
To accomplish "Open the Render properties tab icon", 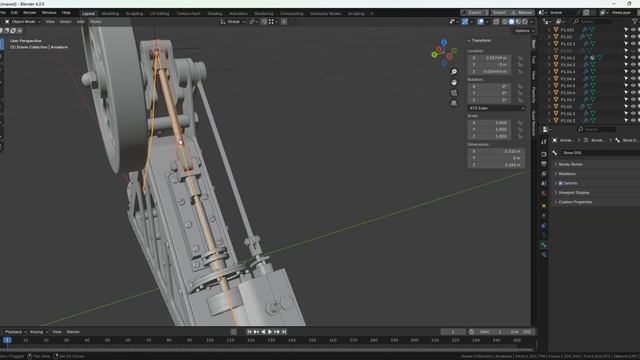I will coord(544,154).
